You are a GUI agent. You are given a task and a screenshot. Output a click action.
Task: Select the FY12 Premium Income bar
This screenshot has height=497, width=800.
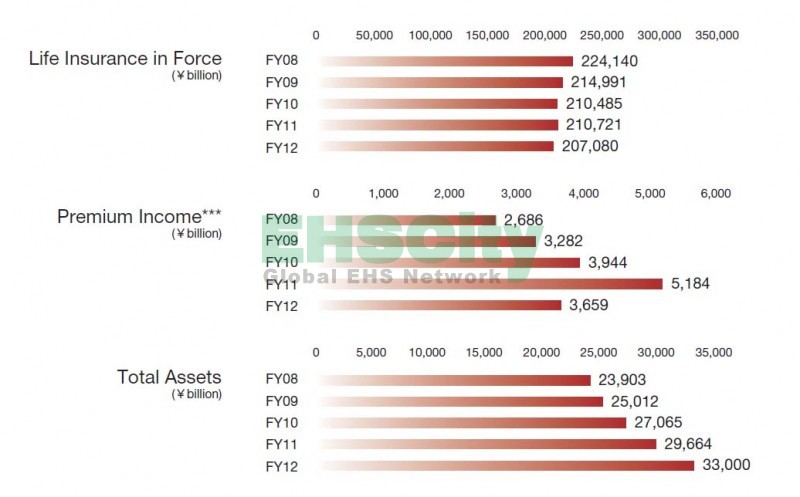tap(439, 305)
